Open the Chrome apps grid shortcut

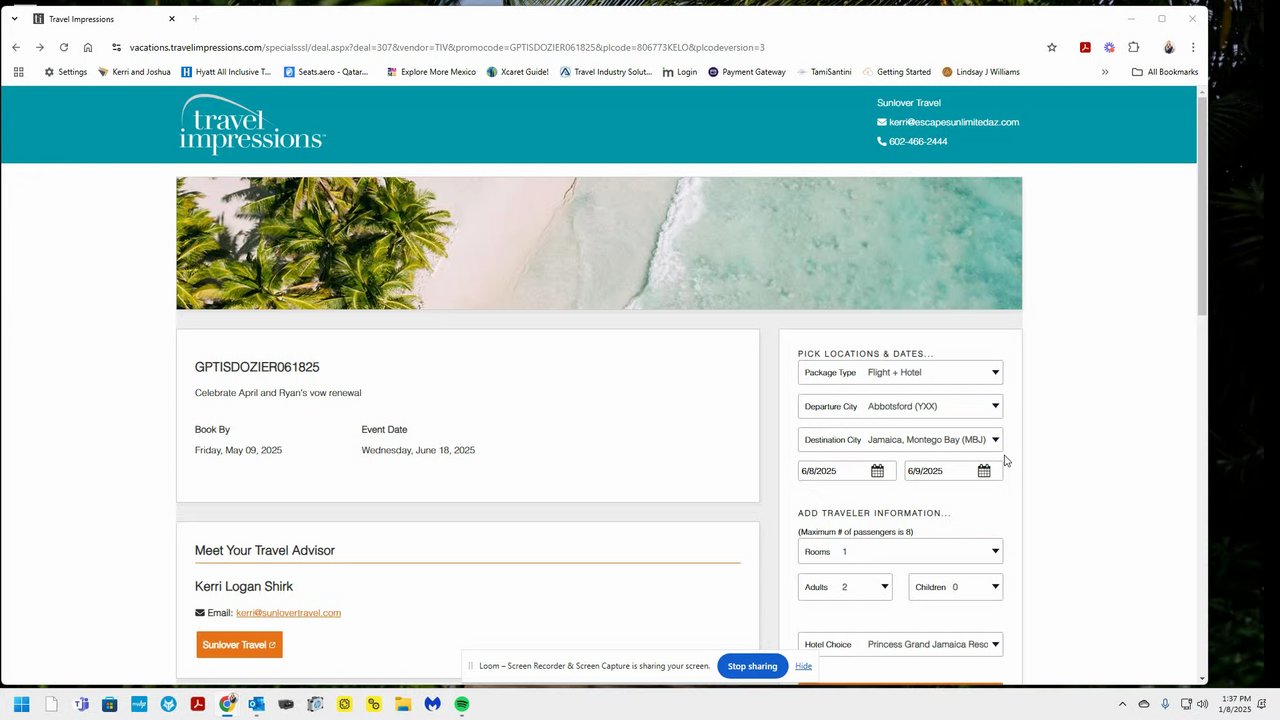(x=18, y=72)
